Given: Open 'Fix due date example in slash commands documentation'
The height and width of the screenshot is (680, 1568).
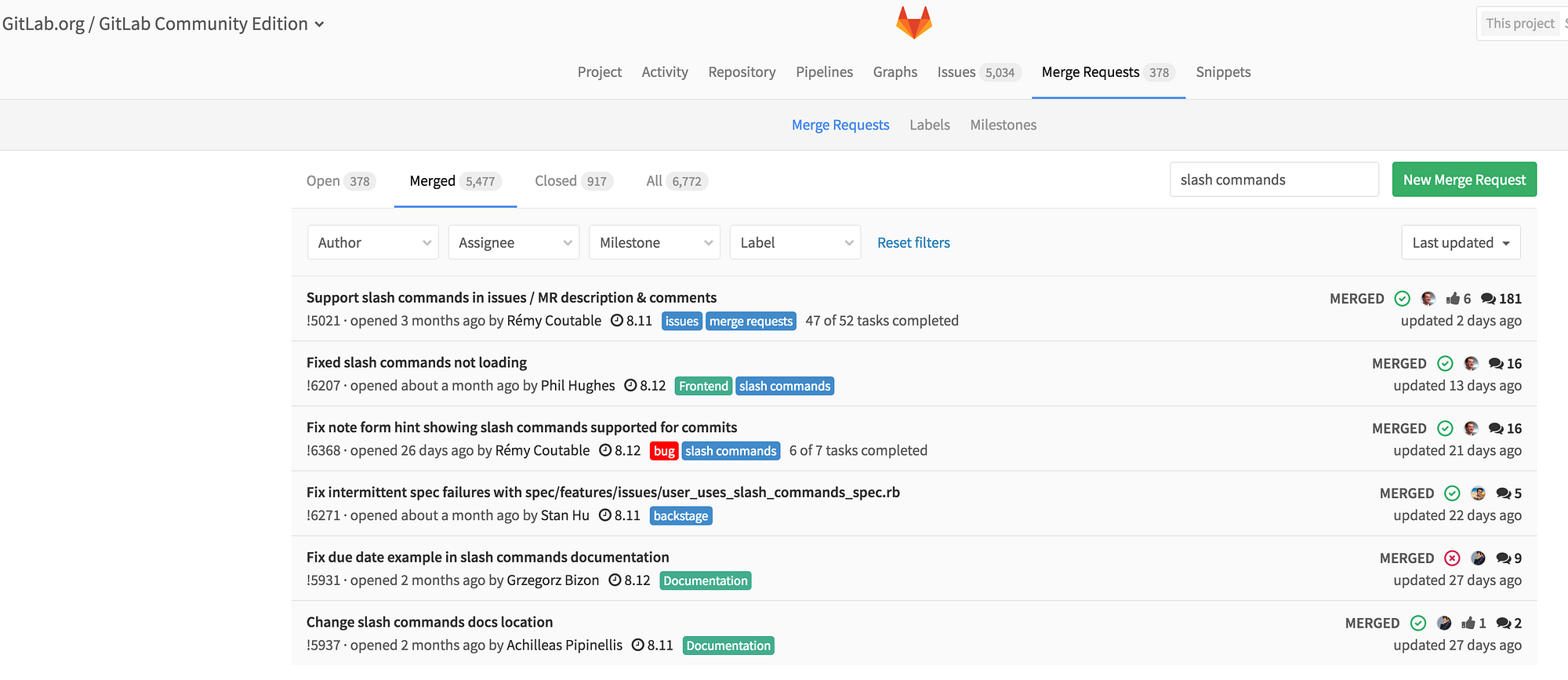Looking at the screenshot, I should coord(488,558).
